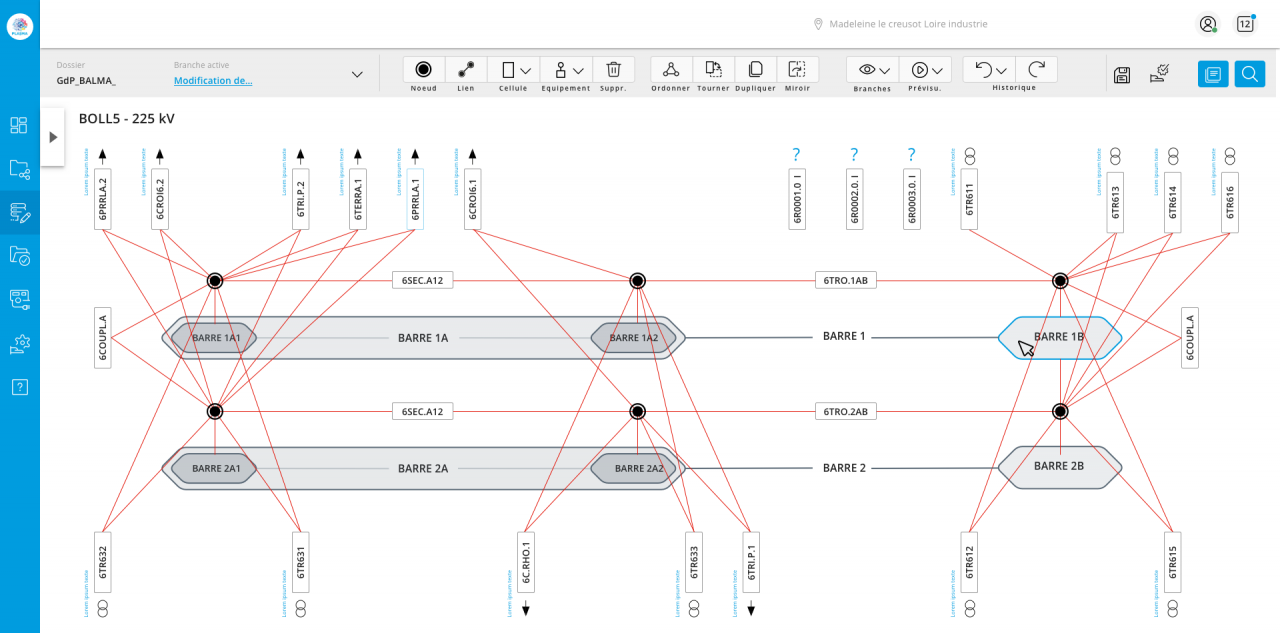Select the Lien connection tool
The image size is (1280, 633).
466,70
